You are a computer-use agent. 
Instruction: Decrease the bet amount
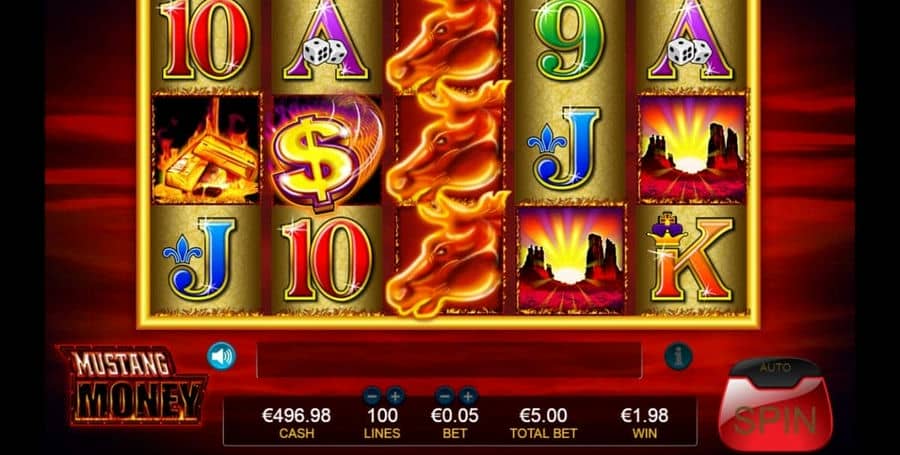(x=445, y=396)
